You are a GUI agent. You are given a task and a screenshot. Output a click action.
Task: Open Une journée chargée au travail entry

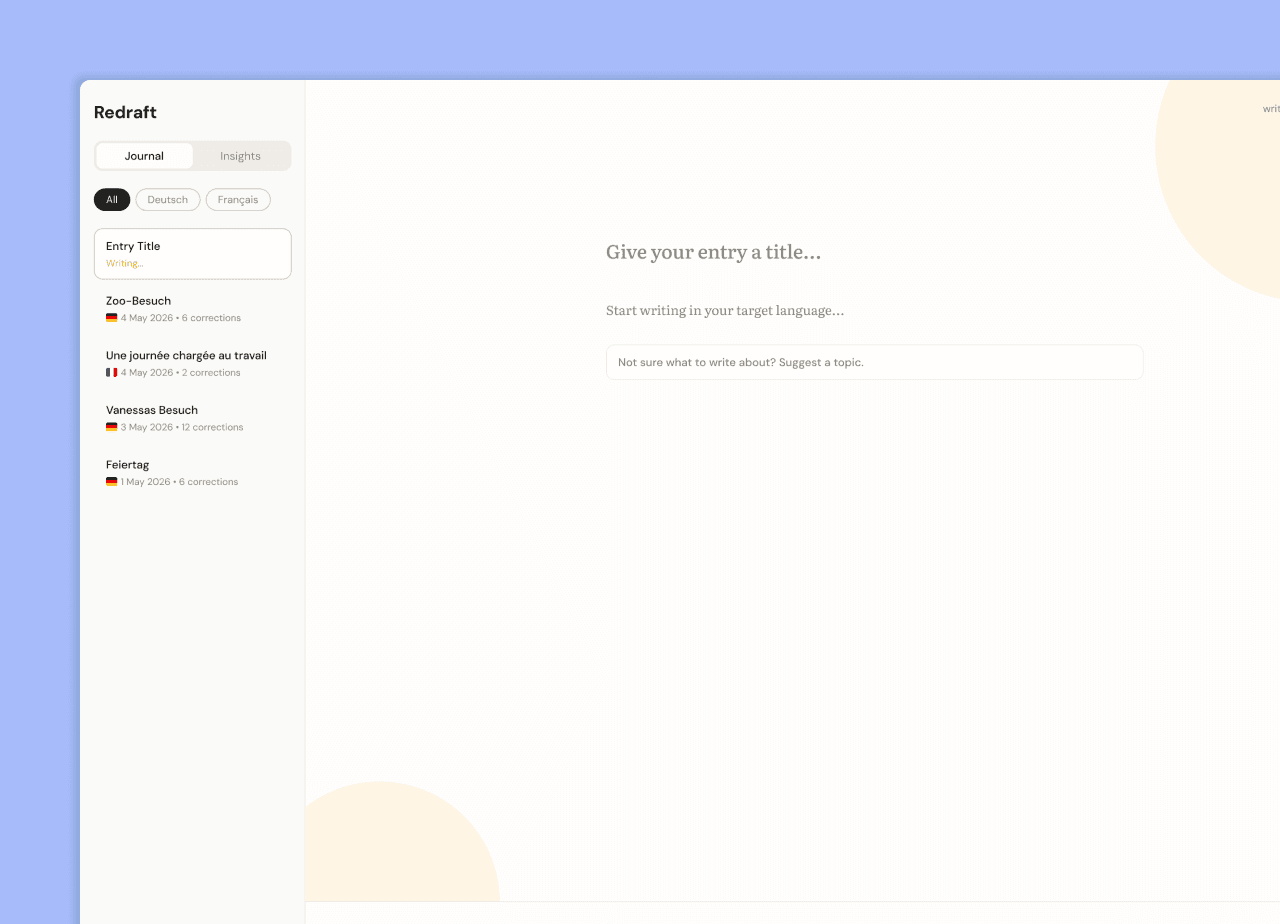point(193,363)
